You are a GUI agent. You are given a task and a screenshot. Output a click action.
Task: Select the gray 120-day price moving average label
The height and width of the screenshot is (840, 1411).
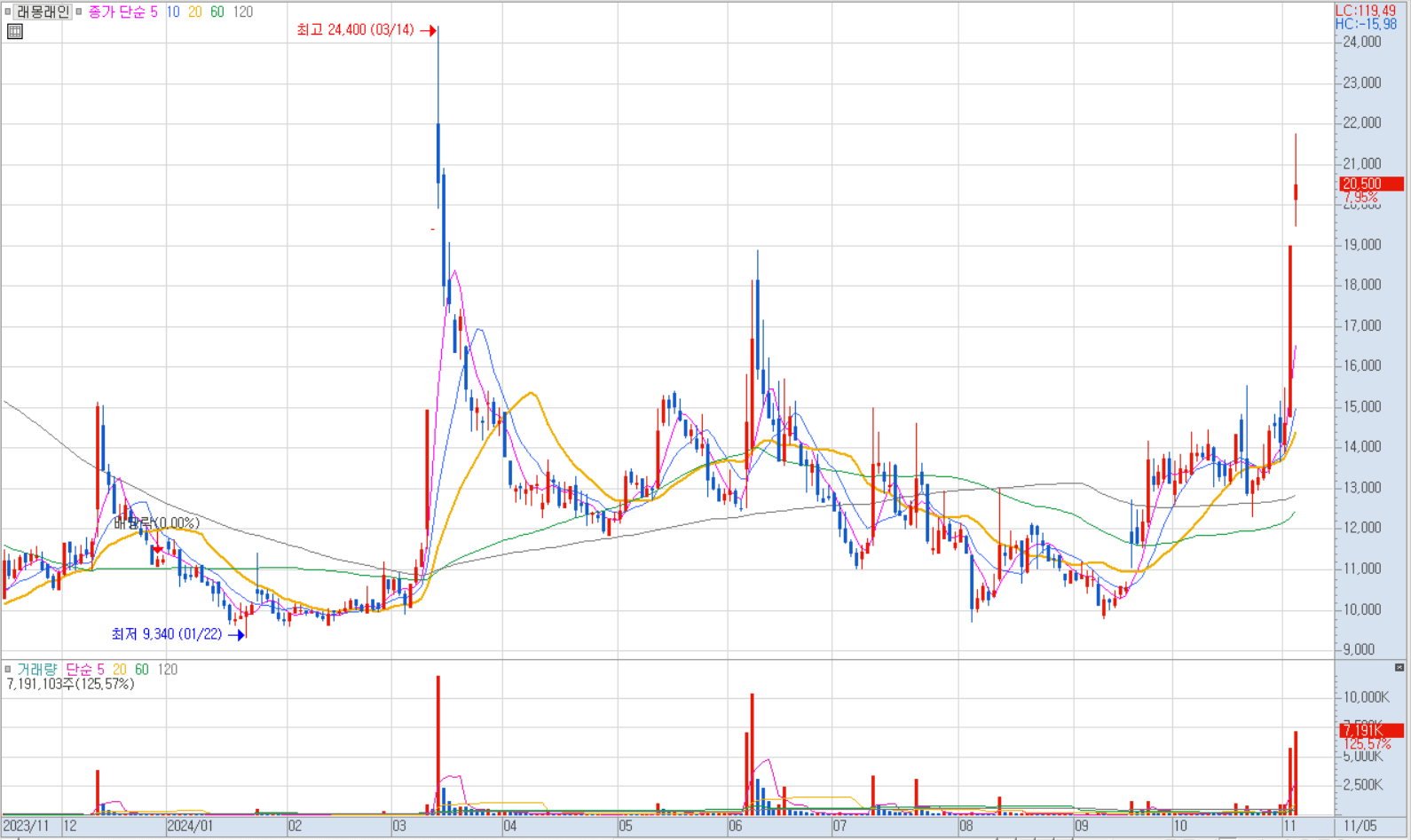tap(242, 12)
